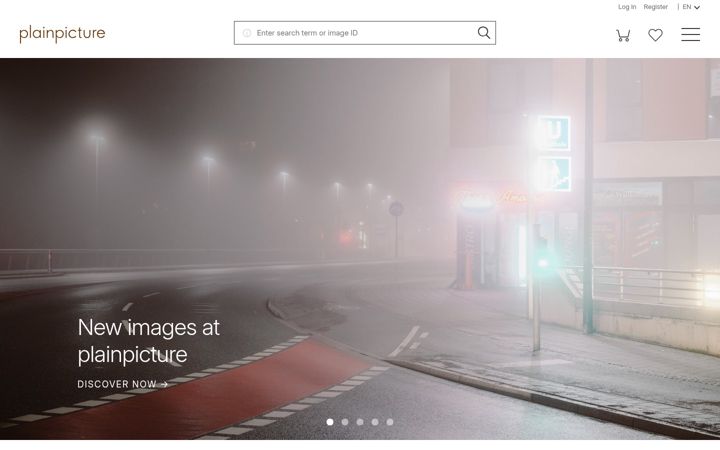Go to plainpicture logo home
This screenshot has height=450, width=720.
click(62, 34)
